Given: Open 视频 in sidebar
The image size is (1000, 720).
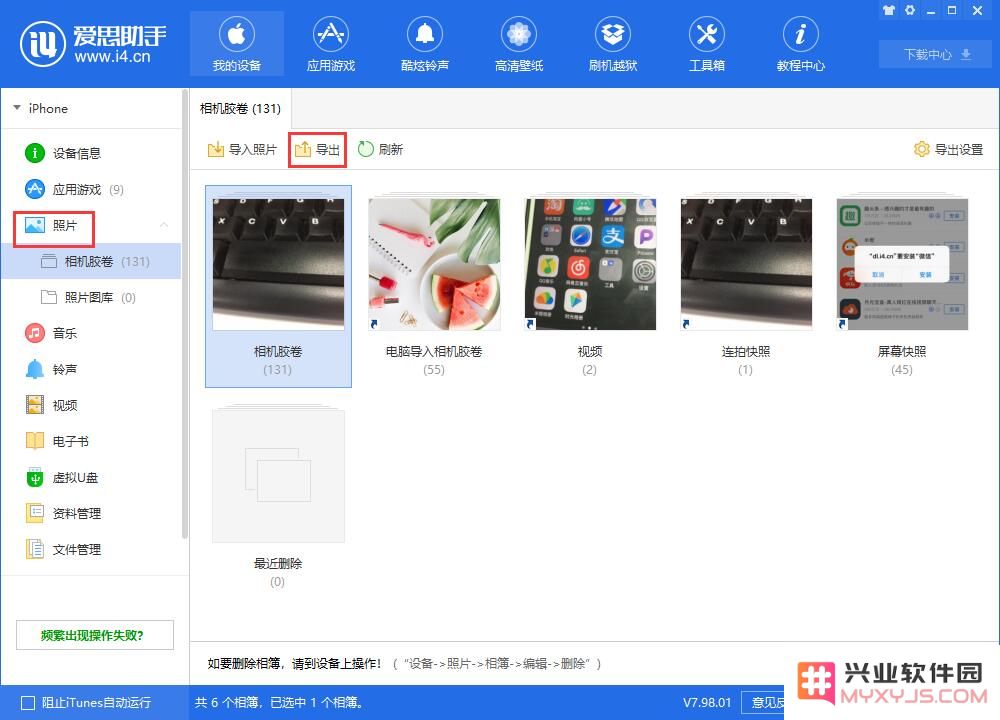Looking at the screenshot, I should [91, 405].
